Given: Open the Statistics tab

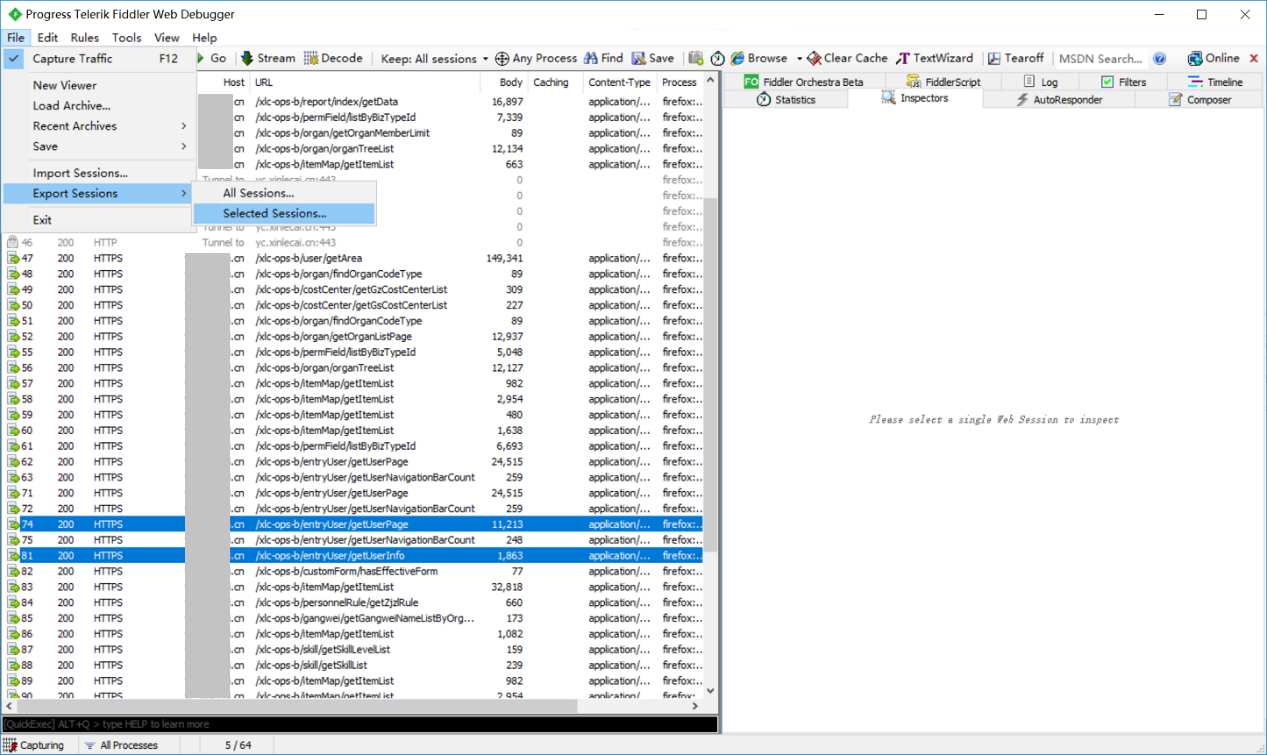Looking at the screenshot, I should point(785,100).
